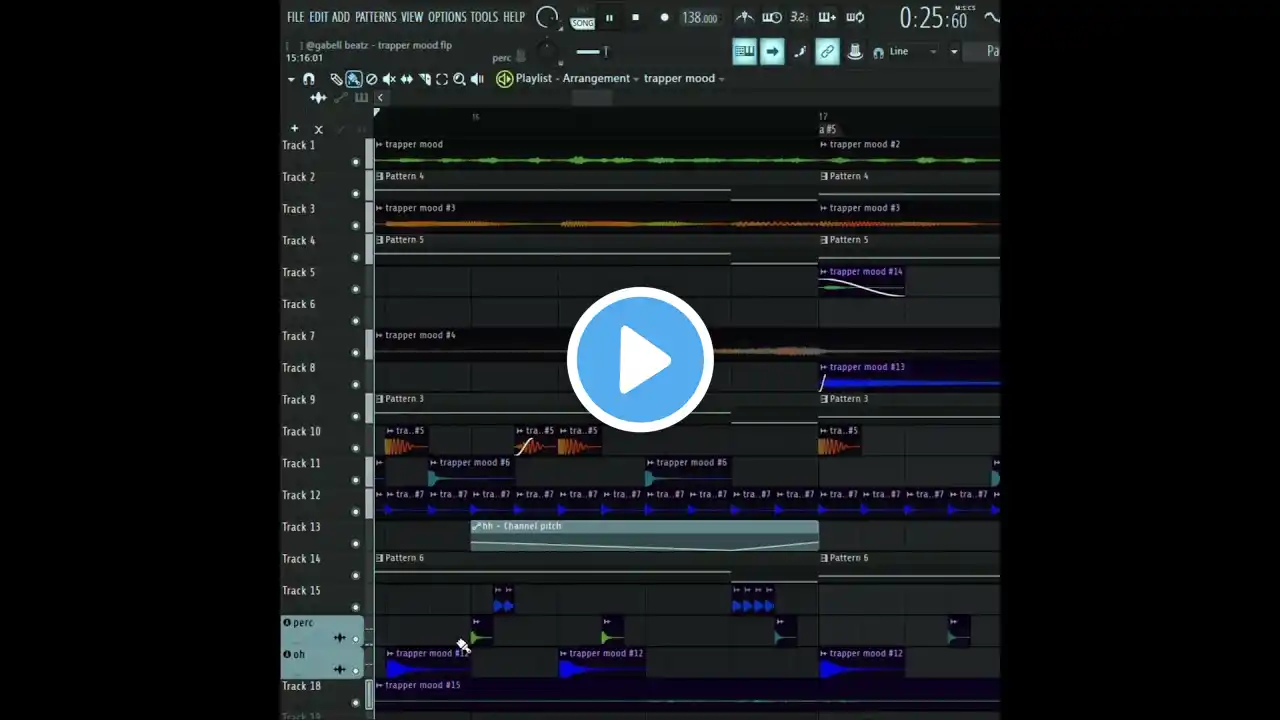Choose the Select marquee tool

442,79
